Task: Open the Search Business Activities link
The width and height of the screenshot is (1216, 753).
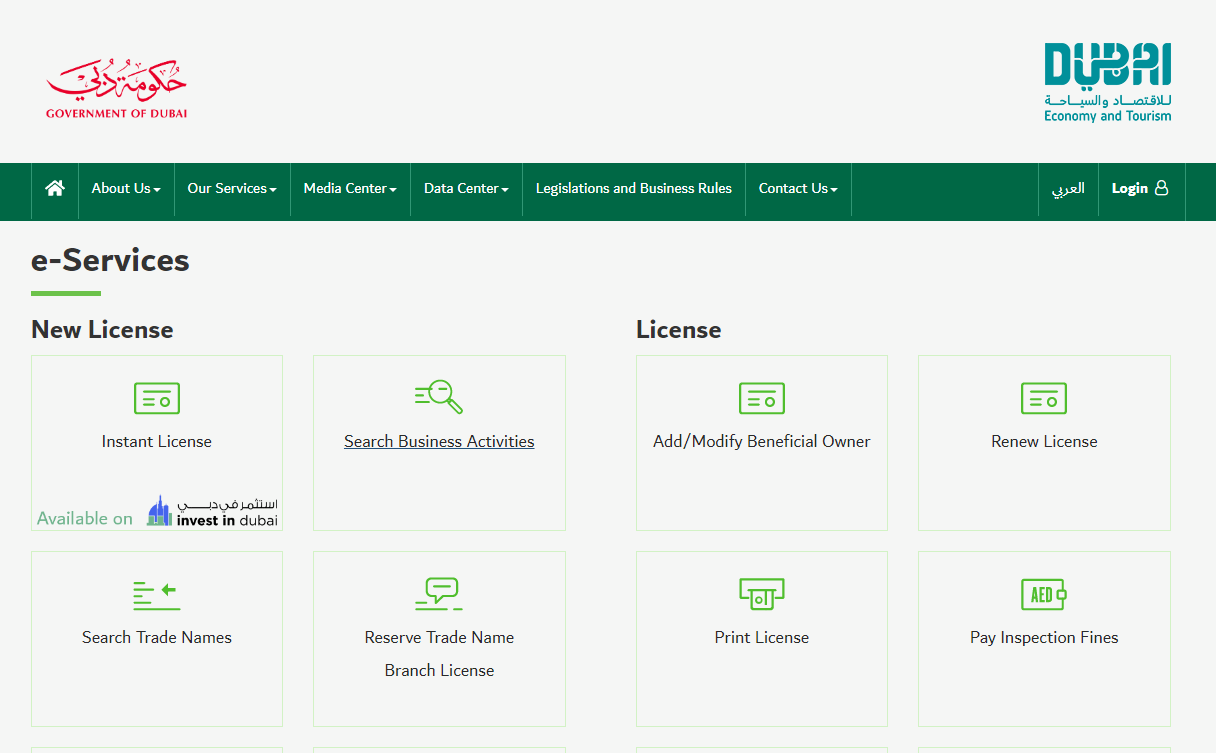Action: point(439,441)
